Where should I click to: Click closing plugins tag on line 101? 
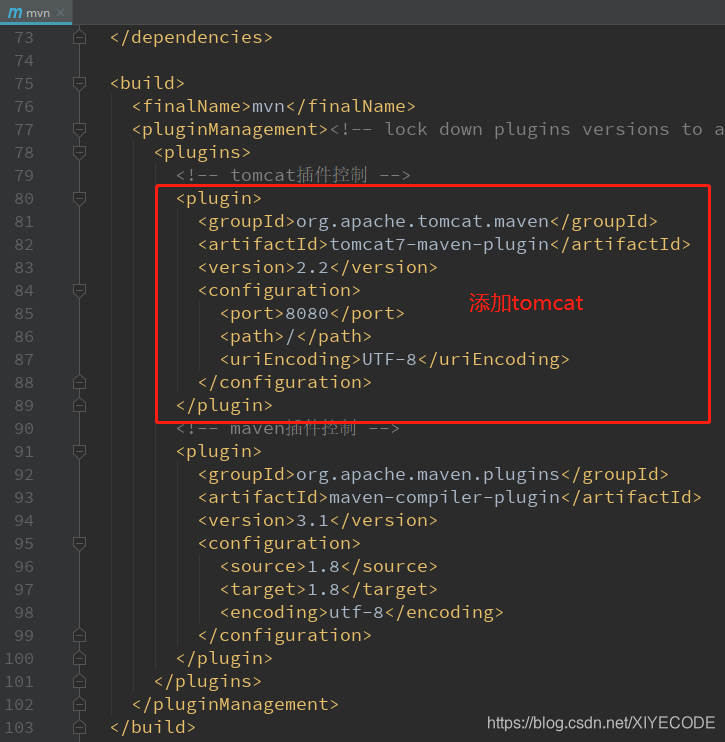click(208, 681)
